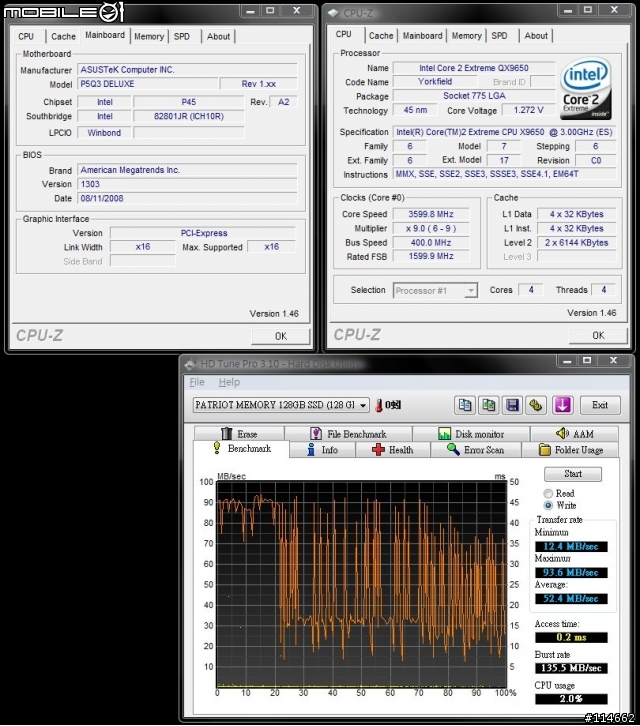Click the thermometer temperature icon in HD Tune

point(379,406)
